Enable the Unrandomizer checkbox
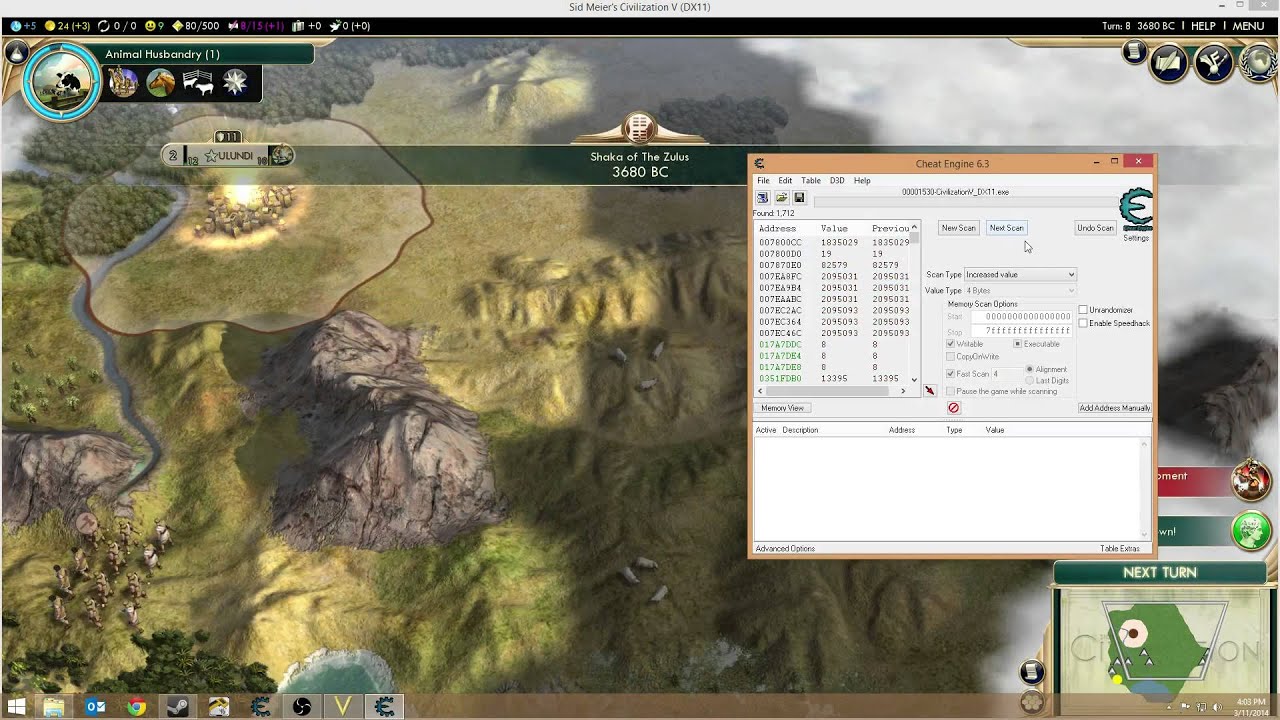 (1083, 310)
